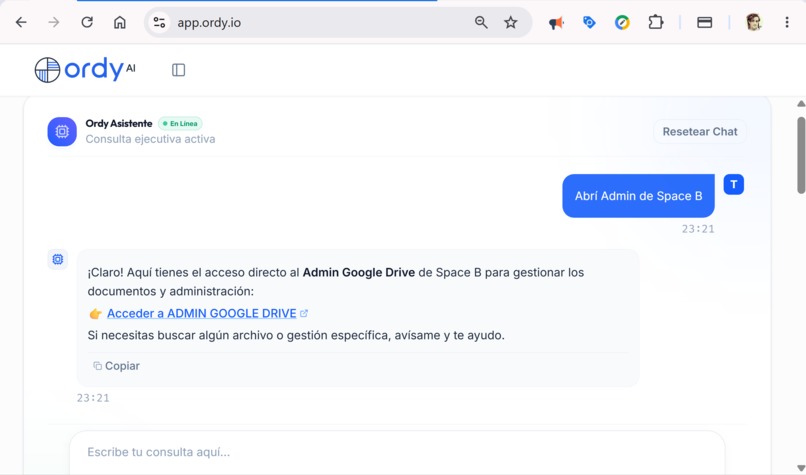
Task: Open the green circular extension icon
Action: coord(622,23)
